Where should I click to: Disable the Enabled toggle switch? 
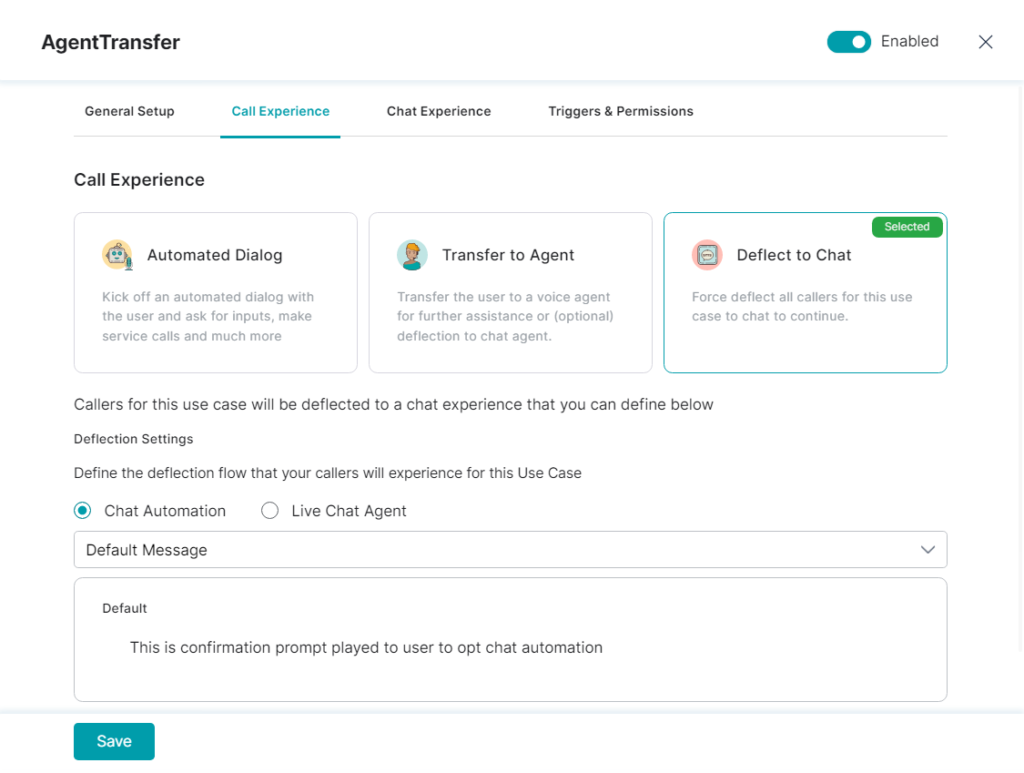848,42
